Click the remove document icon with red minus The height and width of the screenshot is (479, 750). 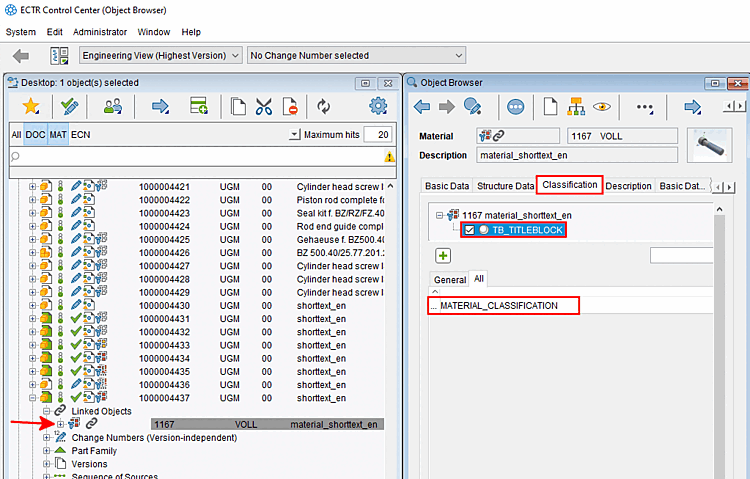pos(290,106)
